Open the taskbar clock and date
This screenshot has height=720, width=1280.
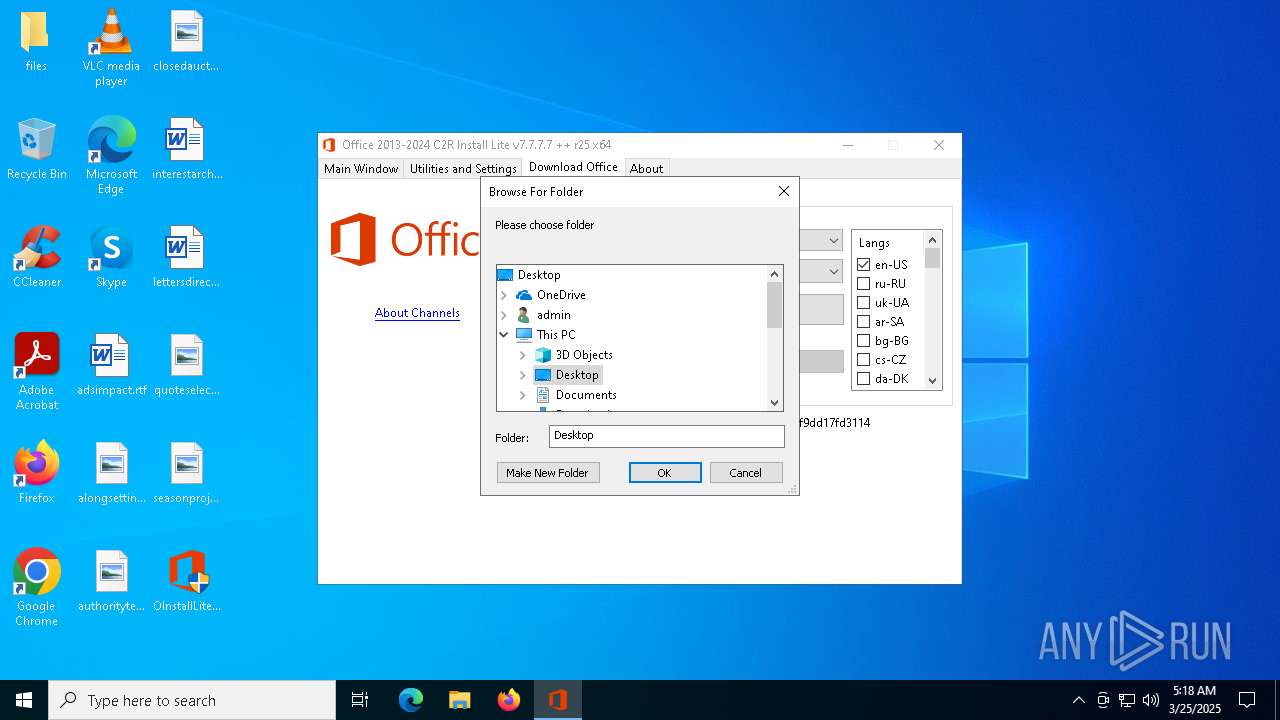click(x=1194, y=700)
